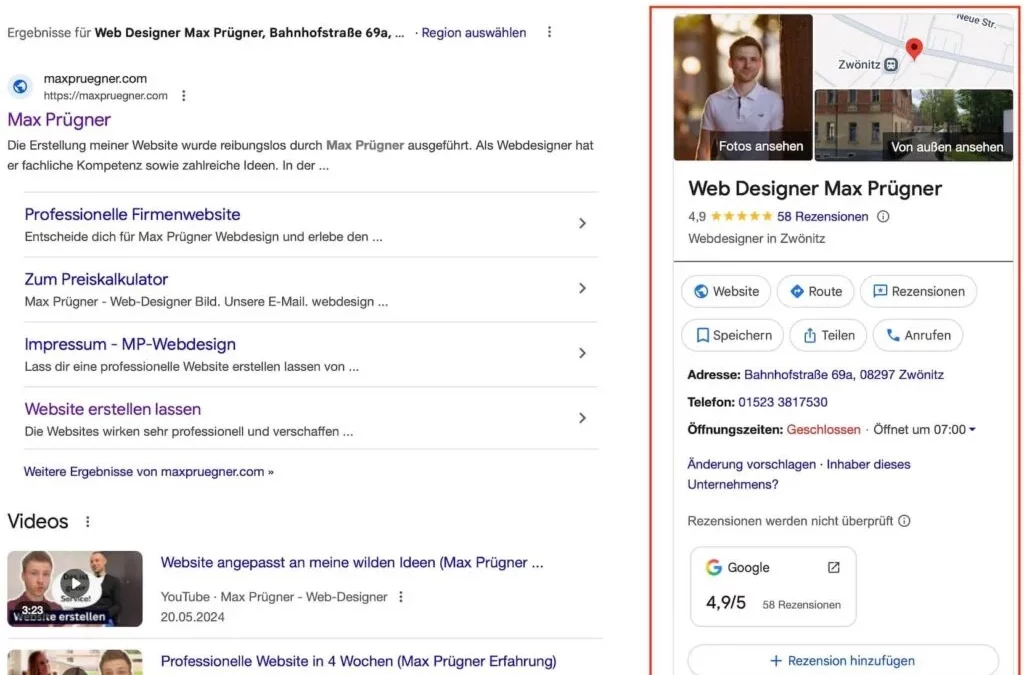The image size is (1024, 675).
Task: Click the Region auswählen link
Action: pos(473,33)
